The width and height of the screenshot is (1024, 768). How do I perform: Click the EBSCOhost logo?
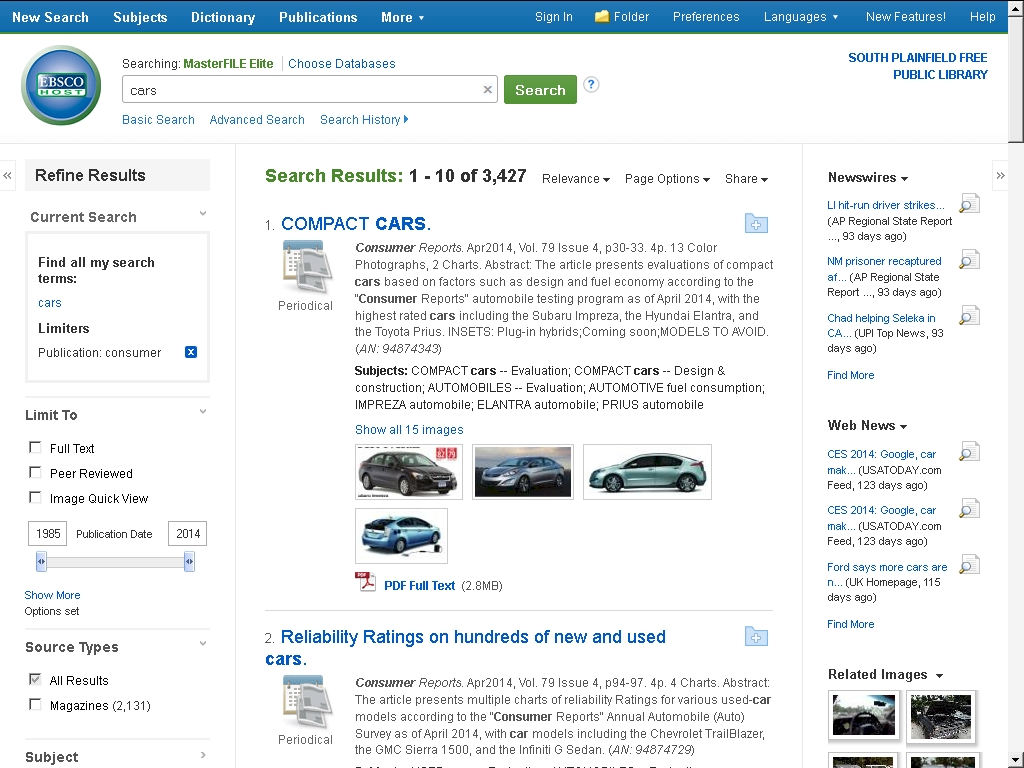(61, 85)
